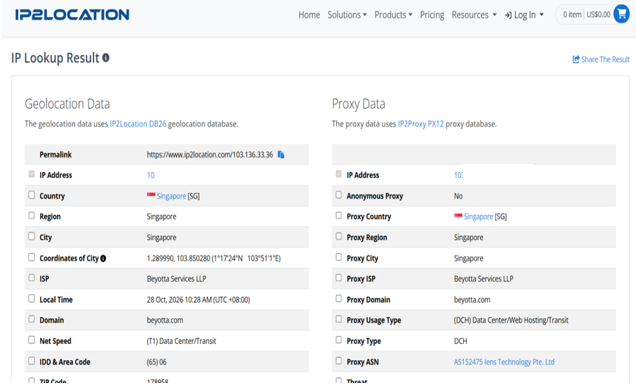Screen dimensions: 636x385
Task: Click the Share The Result icon
Action: pos(576,60)
